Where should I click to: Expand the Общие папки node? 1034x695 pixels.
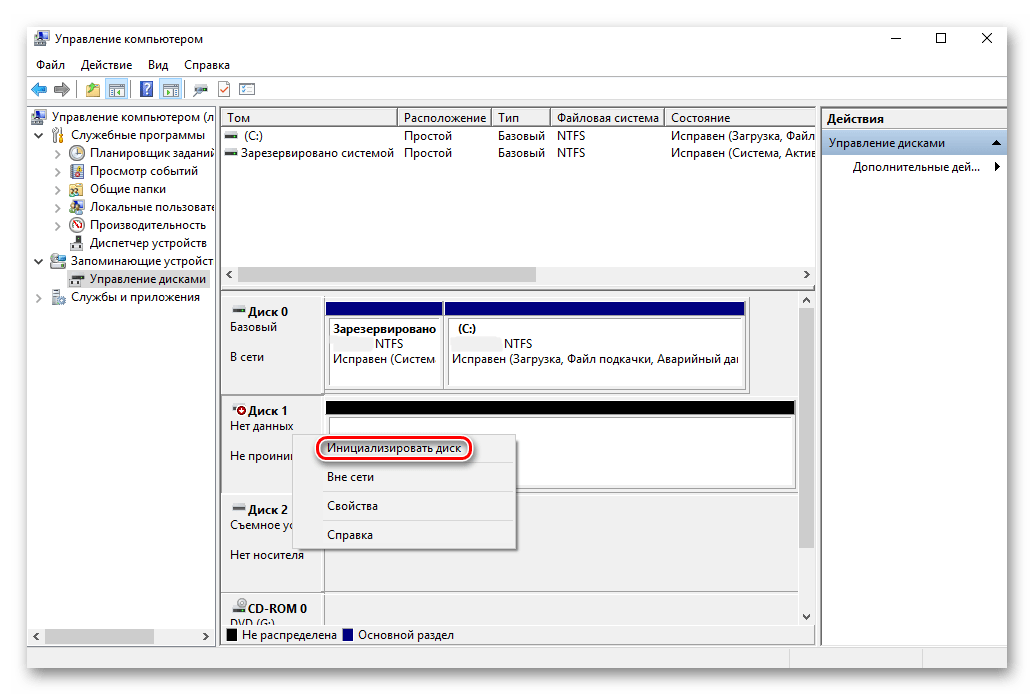pyautogui.click(x=57, y=190)
